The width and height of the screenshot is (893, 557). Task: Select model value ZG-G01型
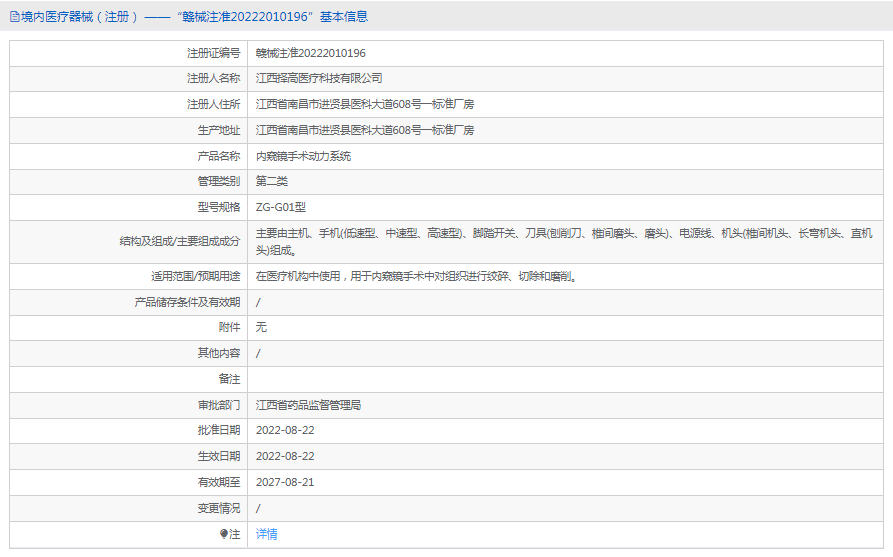coord(281,207)
